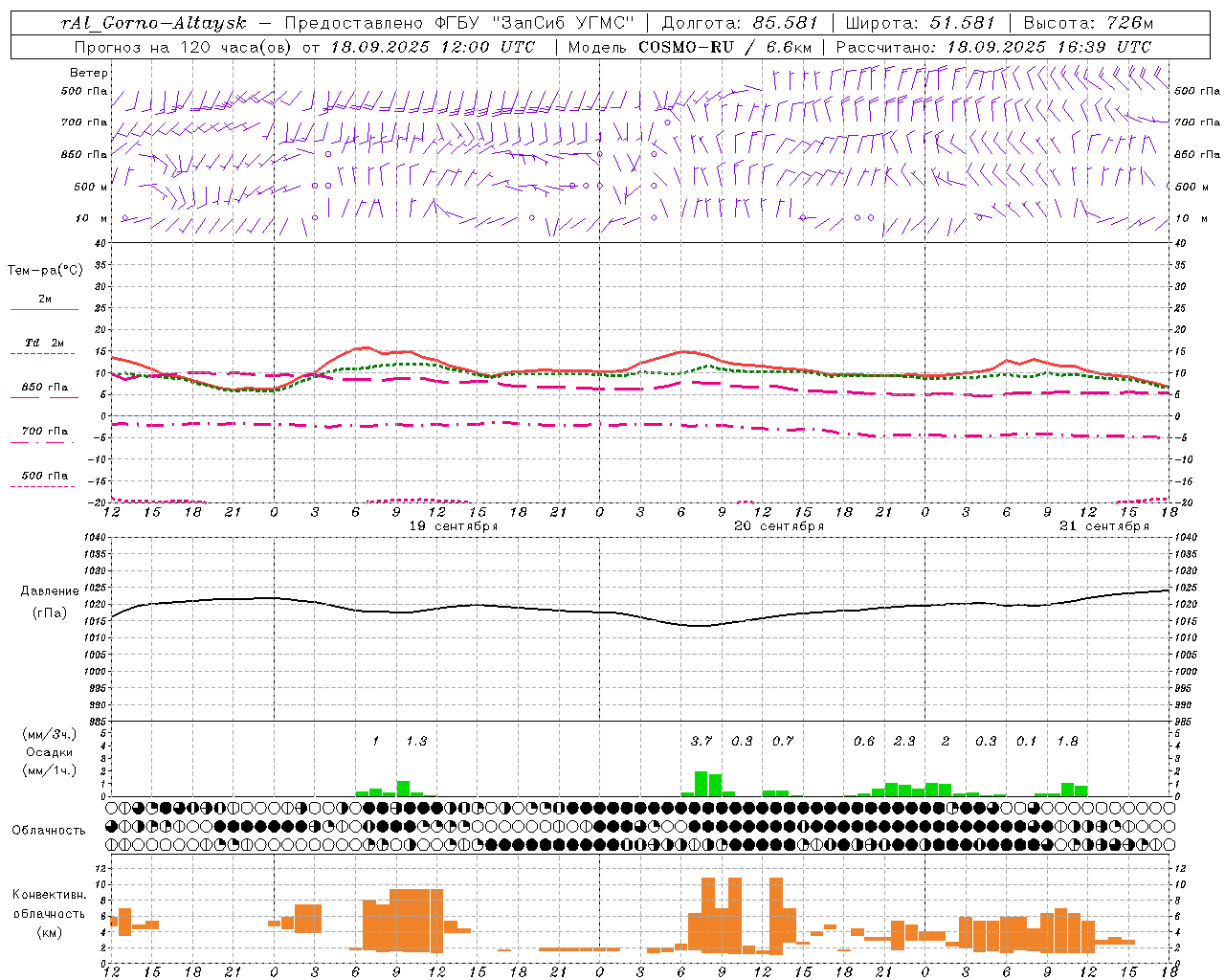Click the Модель COSMO-RU / 6.6км text
Screen dimensions: 1225x980
pos(690,47)
